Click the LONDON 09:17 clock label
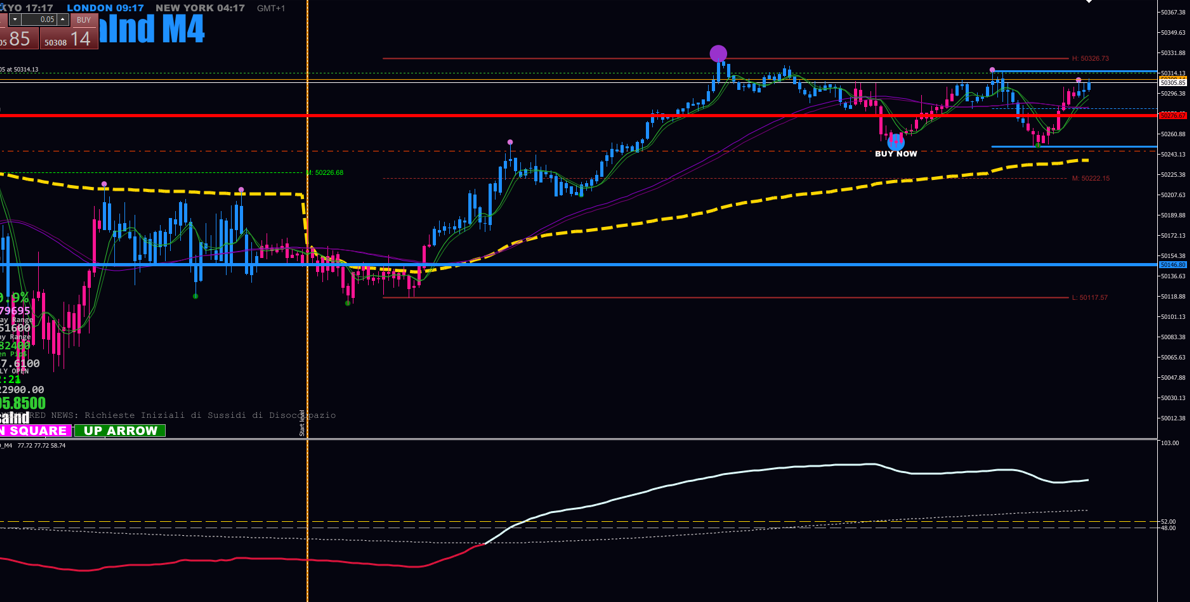 (x=107, y=8)
